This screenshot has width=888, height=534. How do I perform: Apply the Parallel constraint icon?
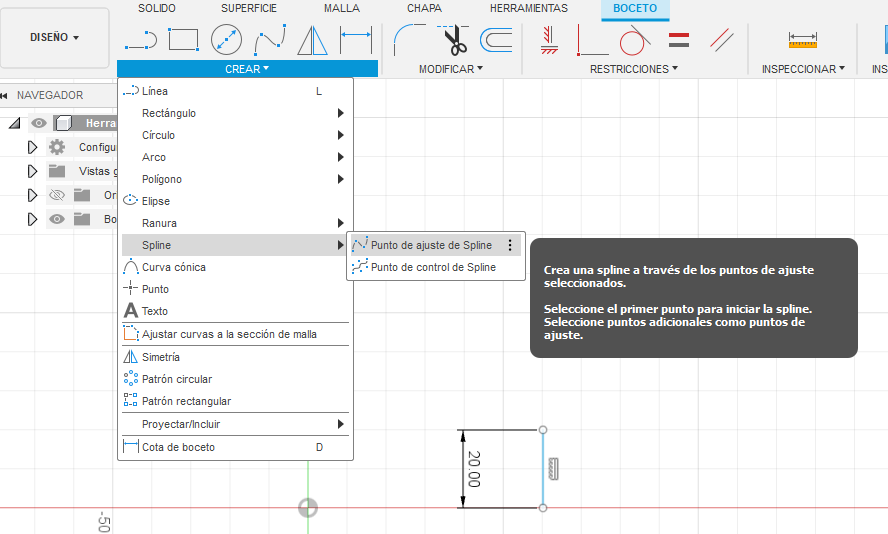click(x=722, y=40)
